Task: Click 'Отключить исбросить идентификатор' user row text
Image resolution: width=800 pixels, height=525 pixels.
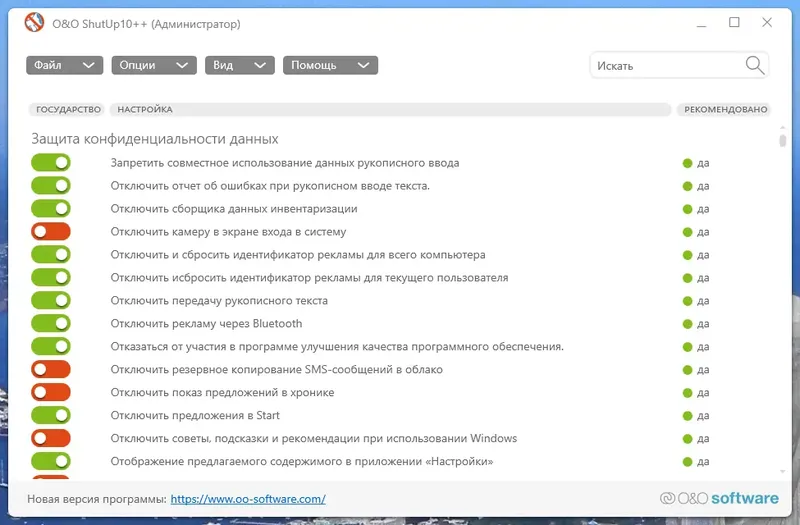Action: point(309,278)
